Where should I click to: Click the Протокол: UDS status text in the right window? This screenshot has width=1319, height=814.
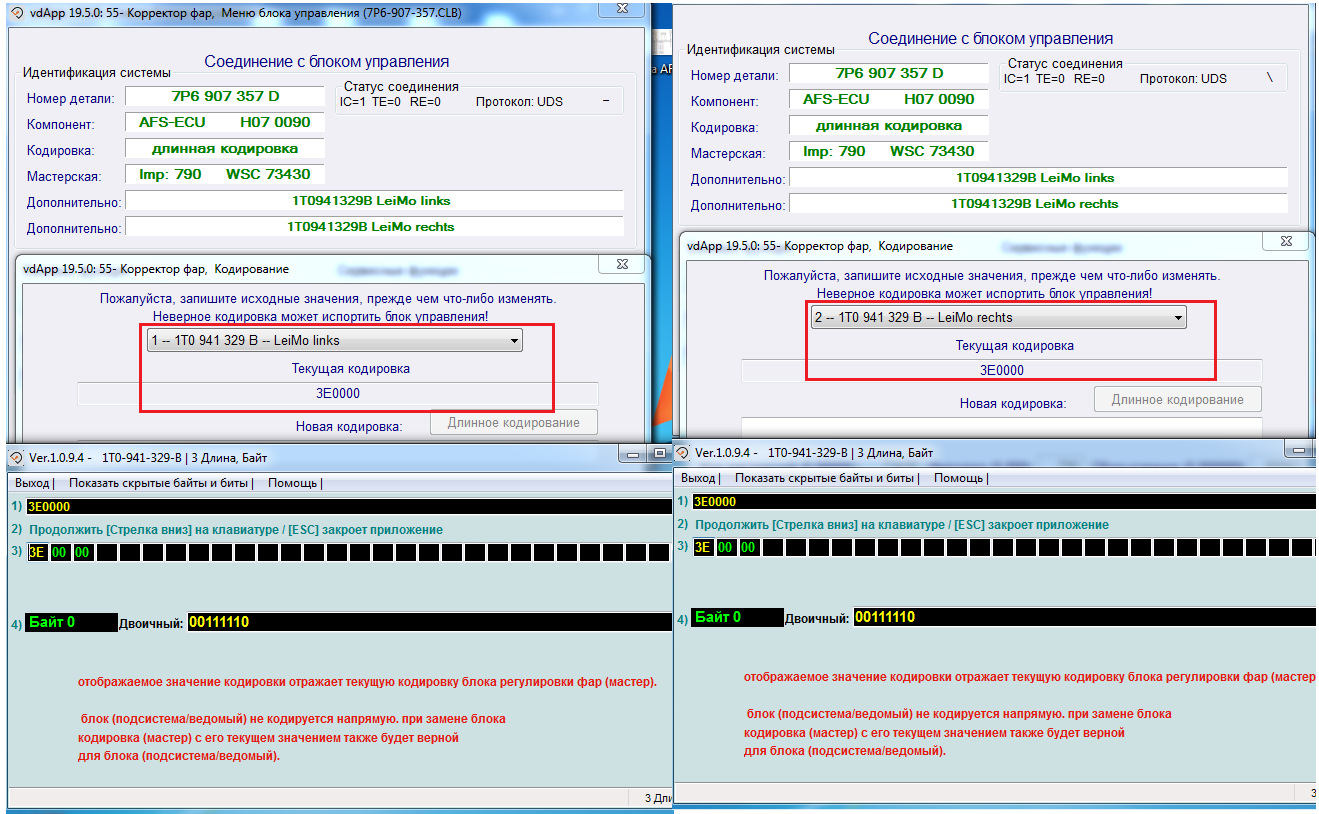pos(1183,78)
